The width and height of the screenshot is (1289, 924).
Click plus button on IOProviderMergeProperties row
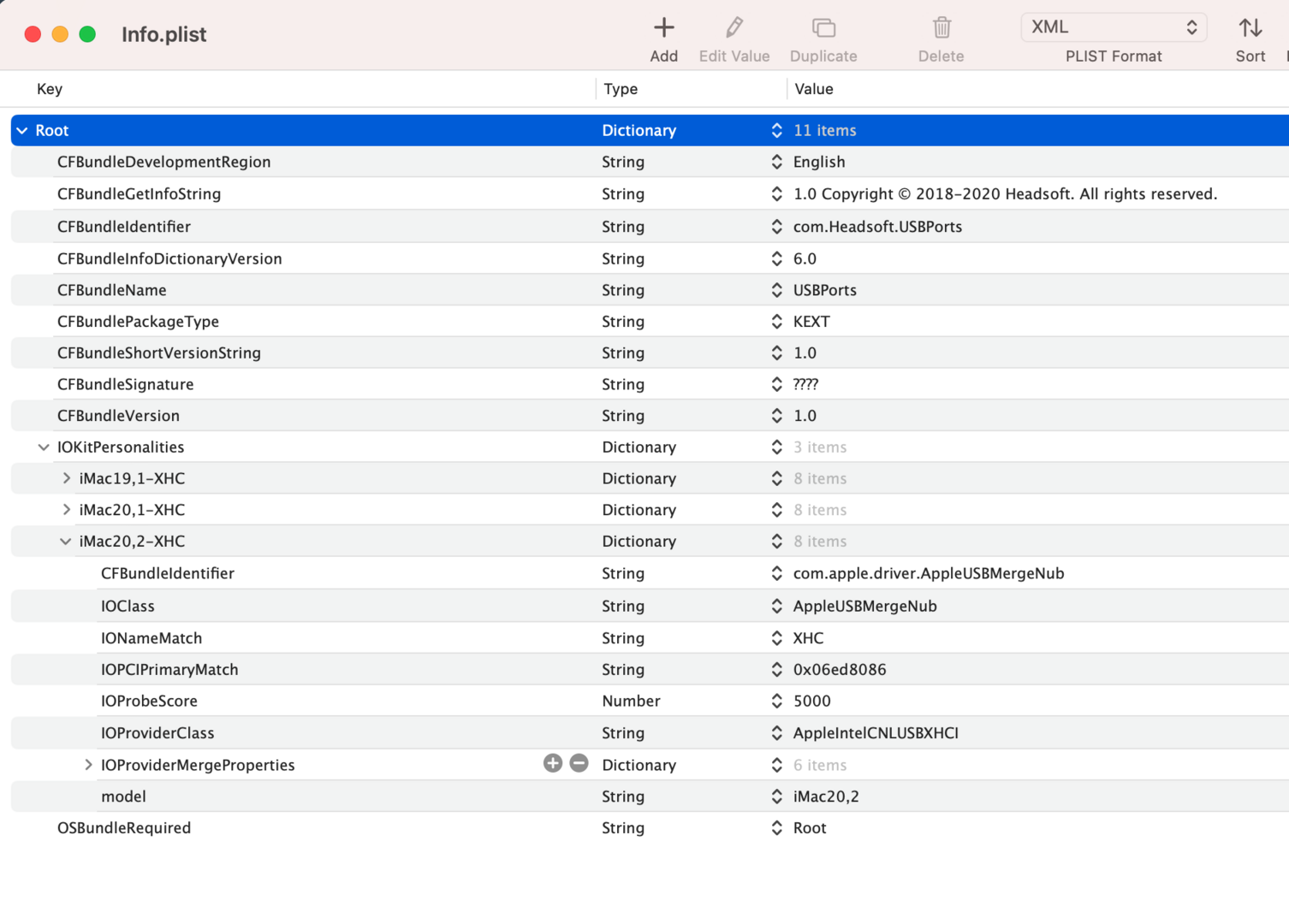pos(553,763)
